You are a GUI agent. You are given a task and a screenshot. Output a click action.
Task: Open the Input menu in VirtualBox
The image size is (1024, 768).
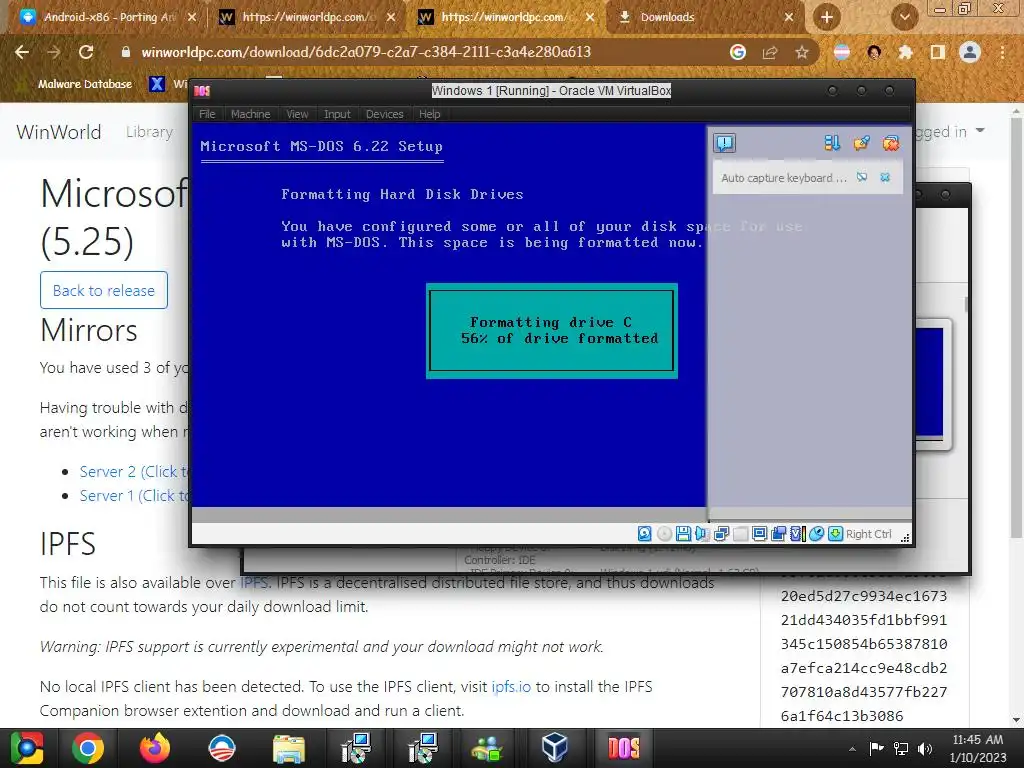coord(337,114)
